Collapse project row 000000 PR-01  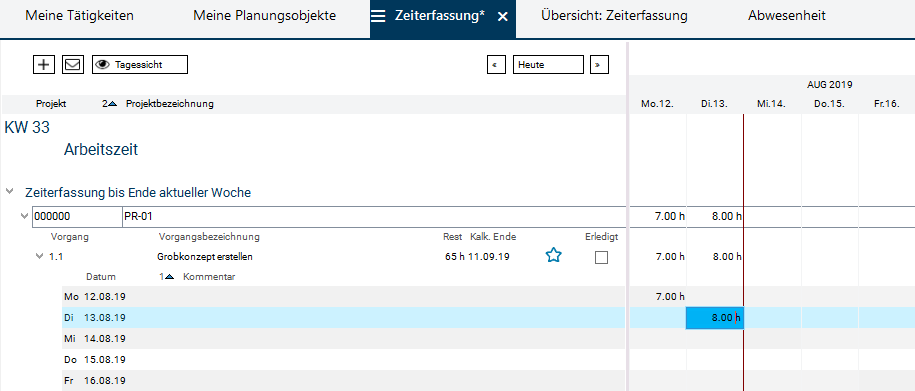(x=24, y=217)
